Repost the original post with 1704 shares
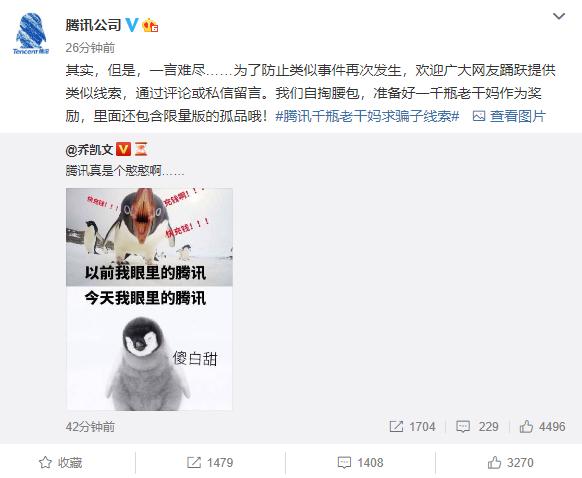This screenshot has height=478, width=582. 412,427
